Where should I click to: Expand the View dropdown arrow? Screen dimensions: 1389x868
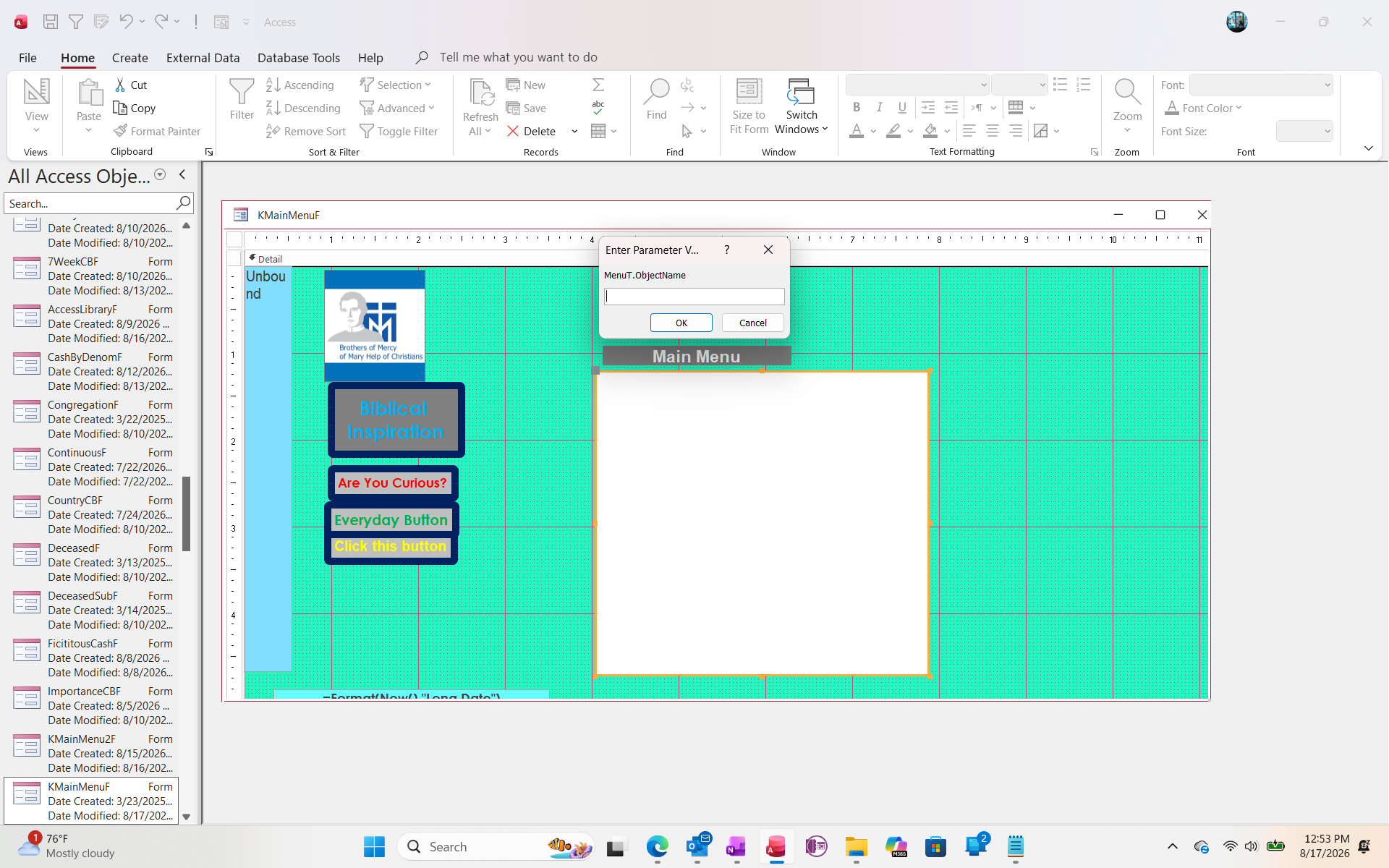tap(36, 130)
